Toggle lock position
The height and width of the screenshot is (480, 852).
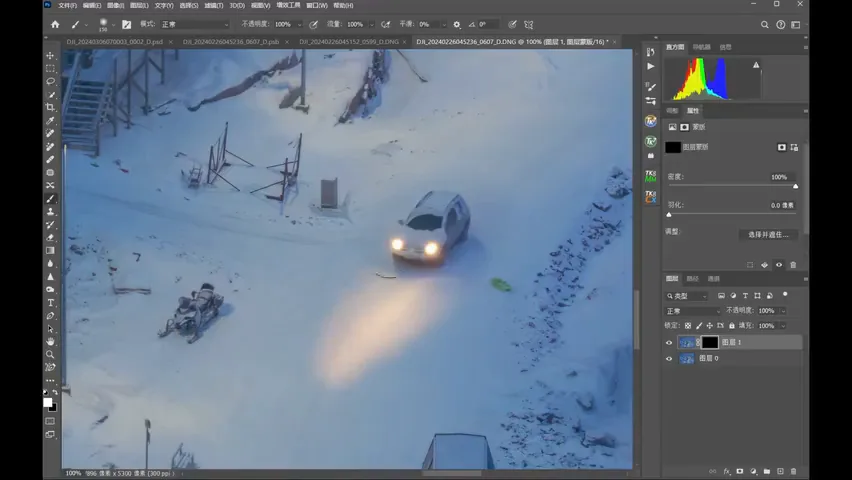pos(710,326)
